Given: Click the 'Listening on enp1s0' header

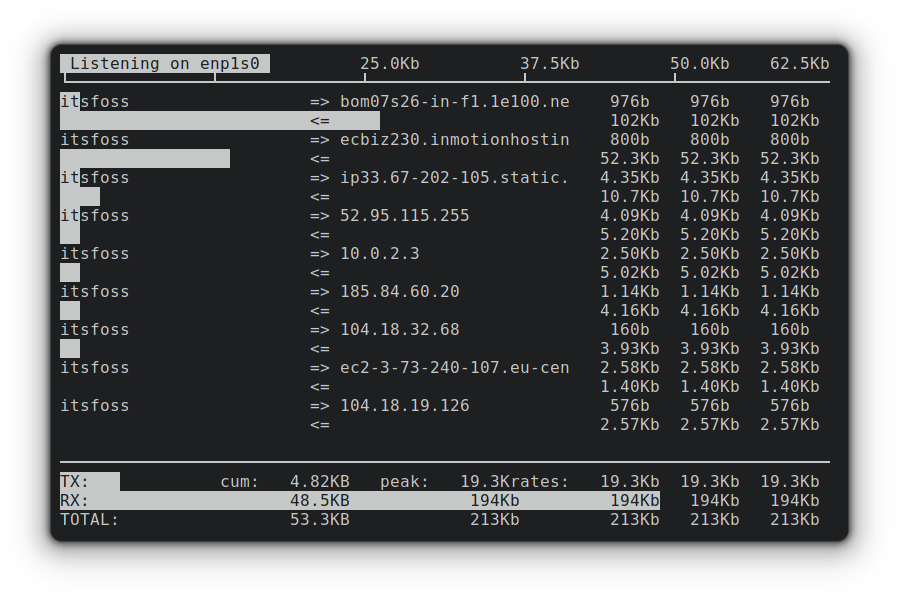Looking at the screenshot, I should coord(165,64).
